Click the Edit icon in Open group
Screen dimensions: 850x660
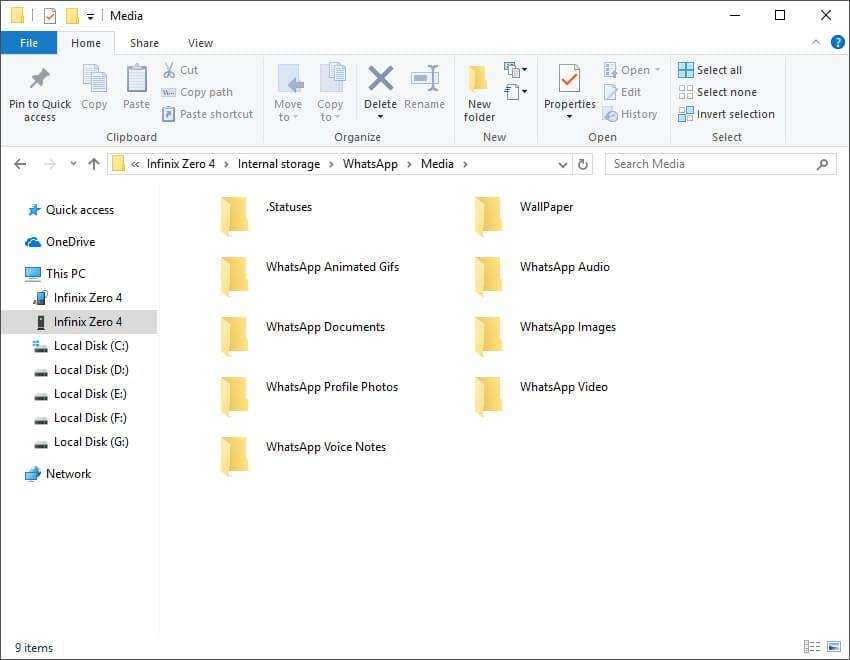[610, 92]
